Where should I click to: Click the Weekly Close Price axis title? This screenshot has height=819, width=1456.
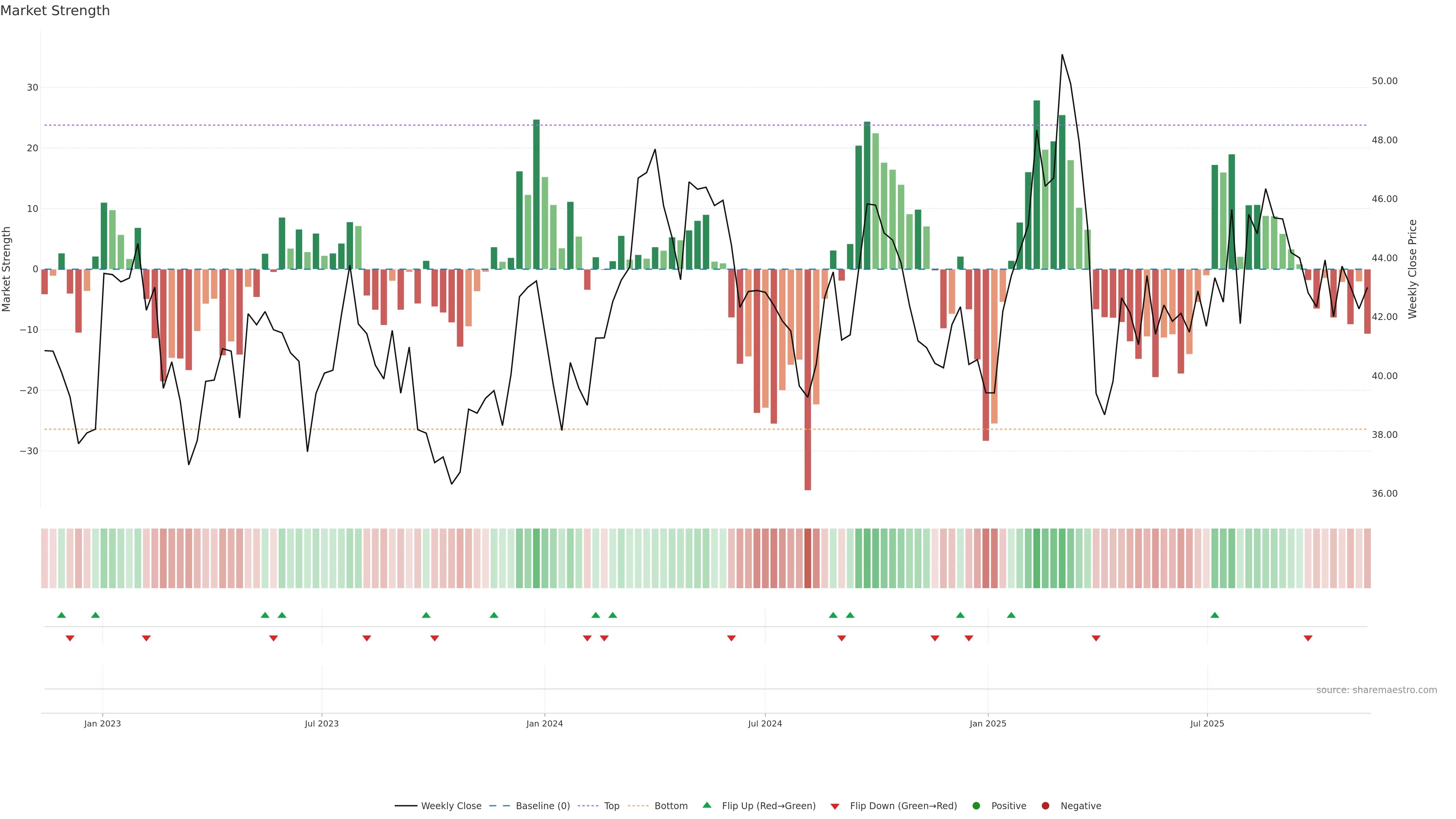(x=1412, y=269)
